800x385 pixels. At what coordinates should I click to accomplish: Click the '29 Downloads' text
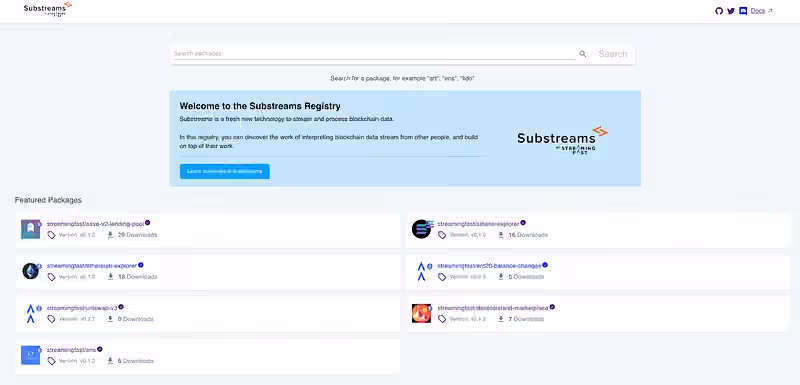click(x=137, y=235)
